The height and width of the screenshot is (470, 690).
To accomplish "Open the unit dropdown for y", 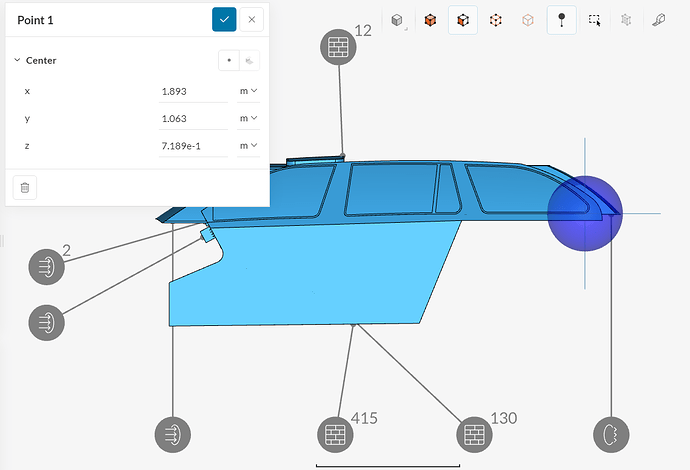I will 249,119.
